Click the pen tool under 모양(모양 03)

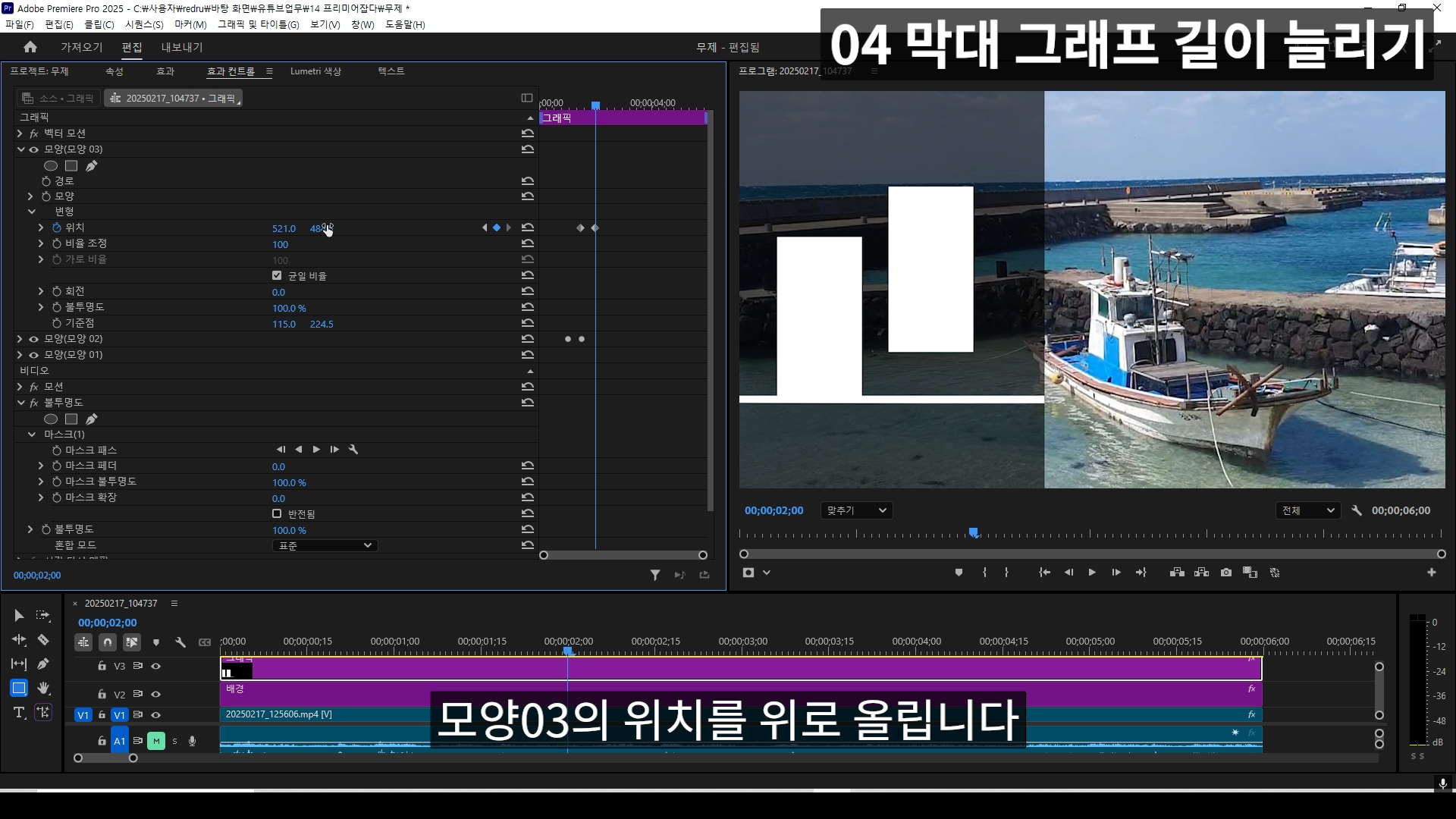[x=92, y=165]
